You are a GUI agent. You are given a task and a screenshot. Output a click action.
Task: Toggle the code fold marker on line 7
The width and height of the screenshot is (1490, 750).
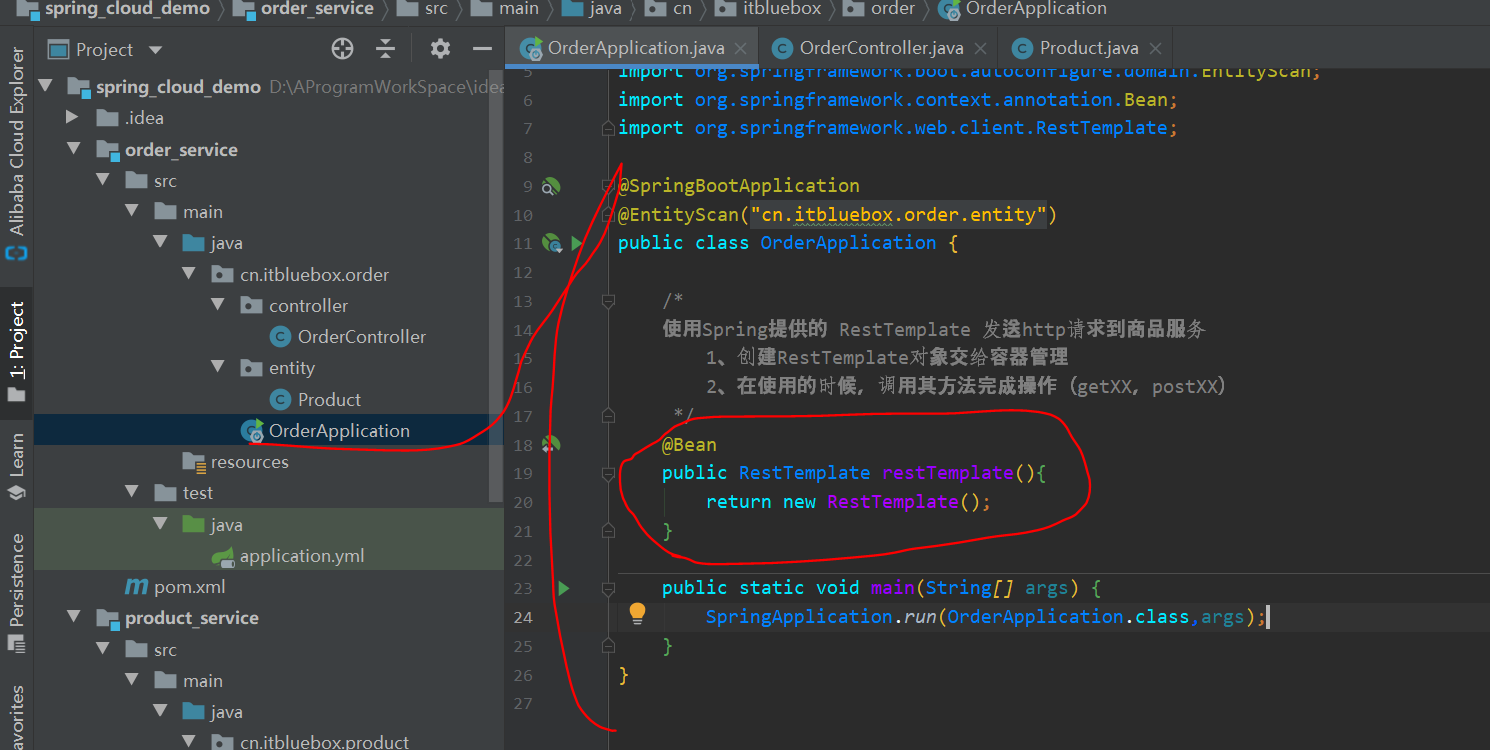(607, 128)
